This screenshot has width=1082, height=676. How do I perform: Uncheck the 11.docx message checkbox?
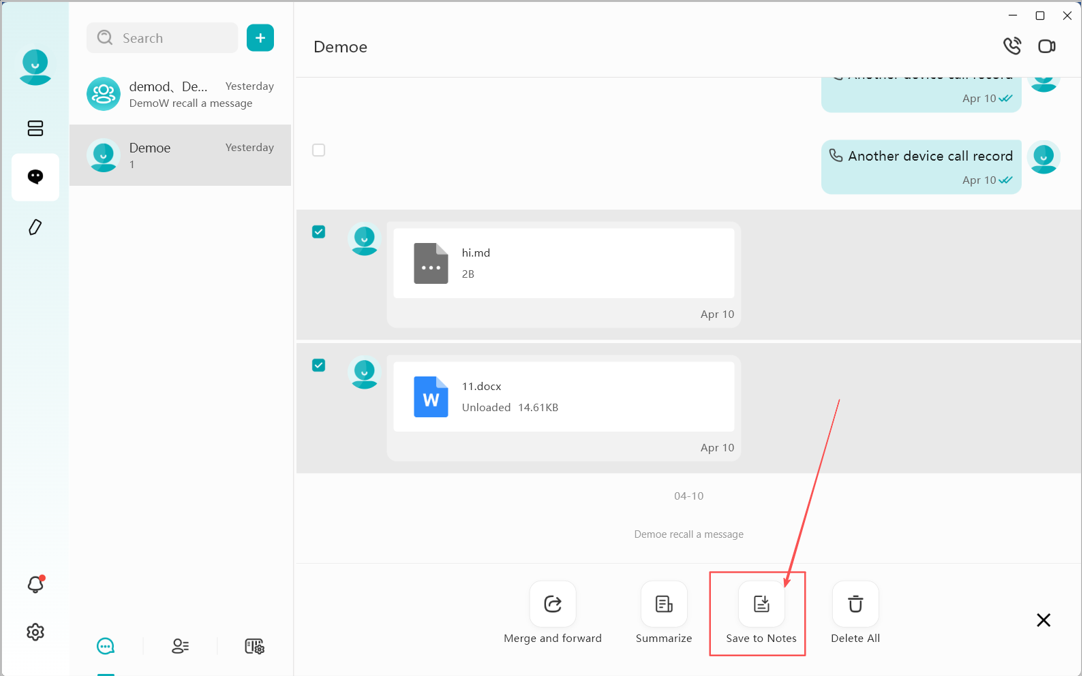[318, 365]
